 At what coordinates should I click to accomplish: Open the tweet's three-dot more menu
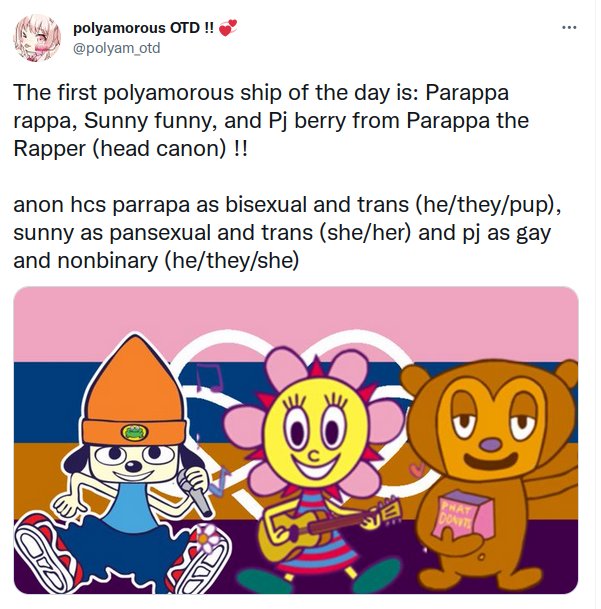click(569, 29)
